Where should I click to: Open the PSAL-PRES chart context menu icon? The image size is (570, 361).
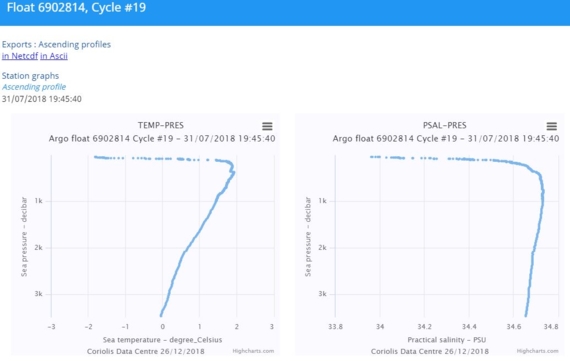551,126
